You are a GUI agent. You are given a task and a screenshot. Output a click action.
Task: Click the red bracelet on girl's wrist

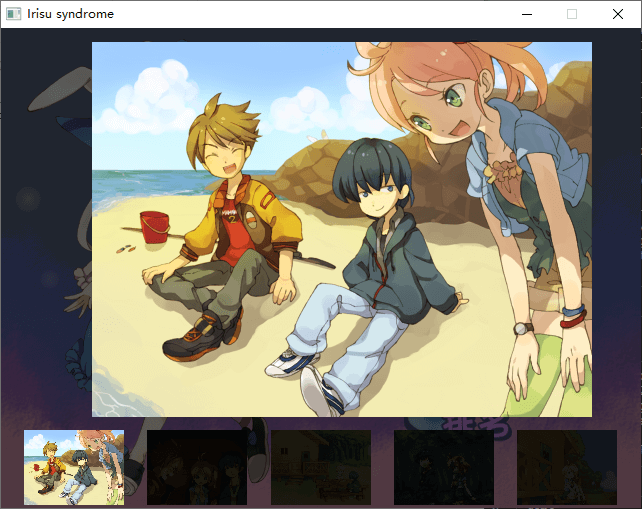click(571, 320)
